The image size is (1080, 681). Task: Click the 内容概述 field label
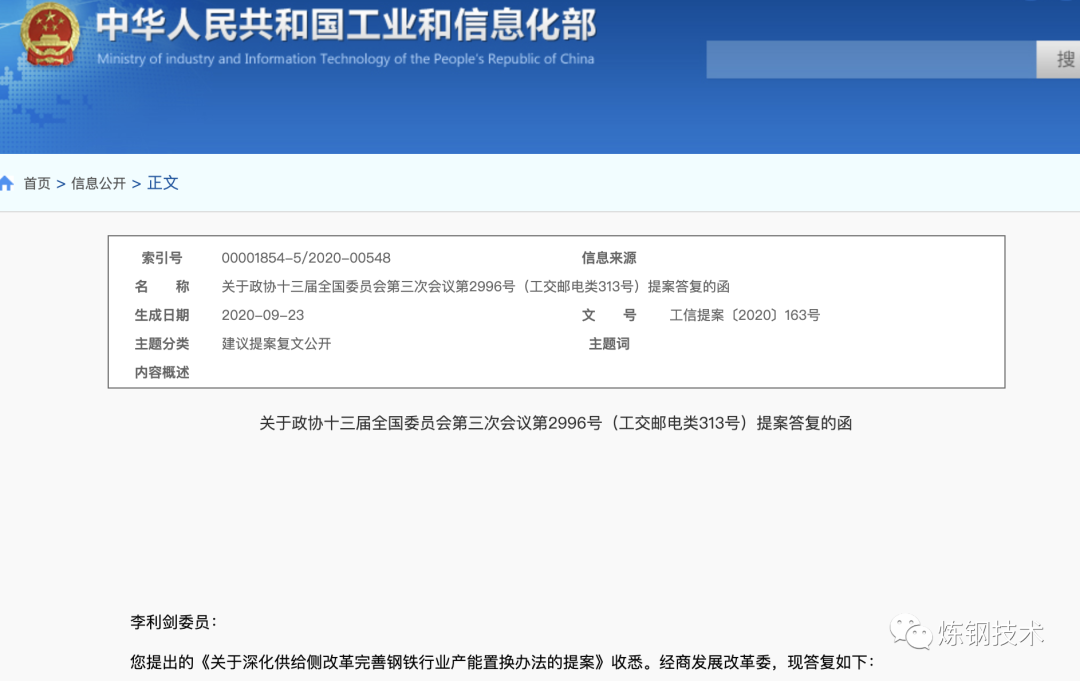[162, 372]
